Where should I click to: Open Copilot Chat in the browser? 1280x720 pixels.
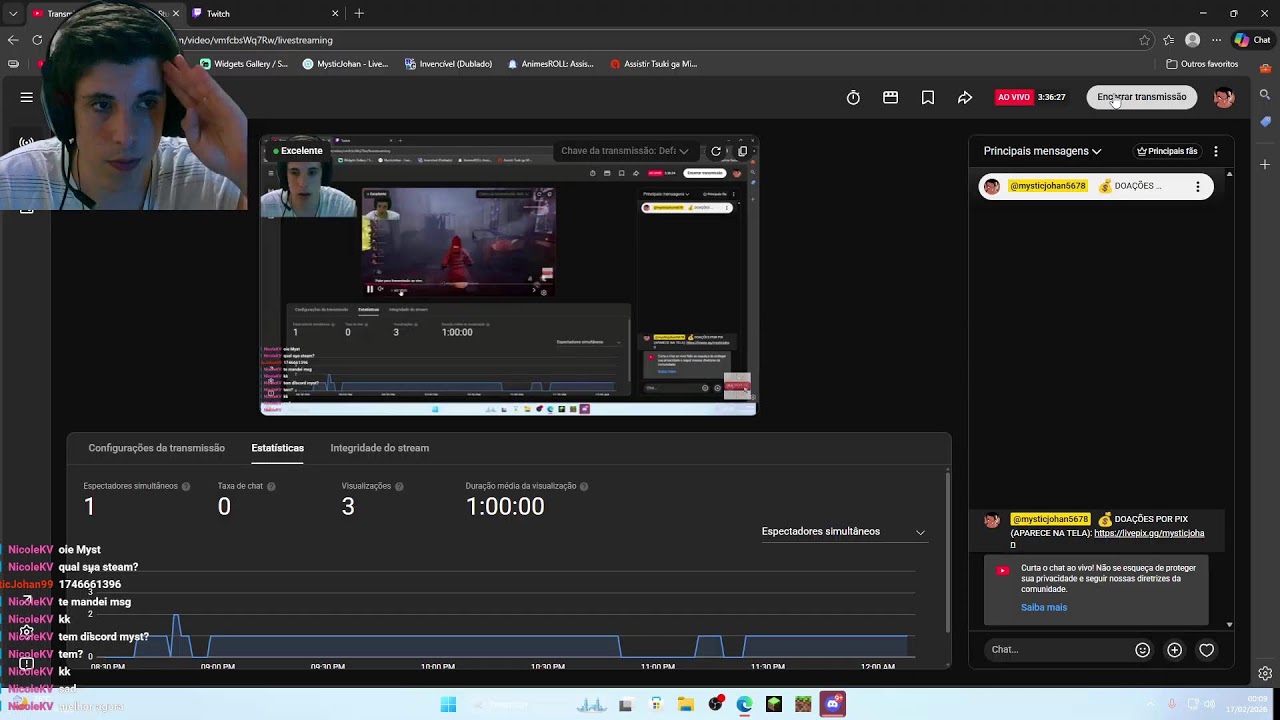[x=1252, y=40]
